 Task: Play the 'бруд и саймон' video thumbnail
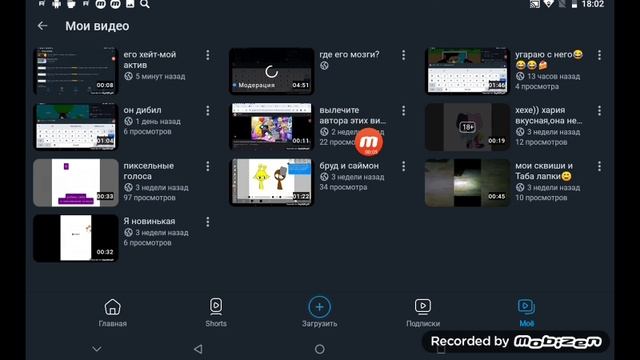coord(271,182)
